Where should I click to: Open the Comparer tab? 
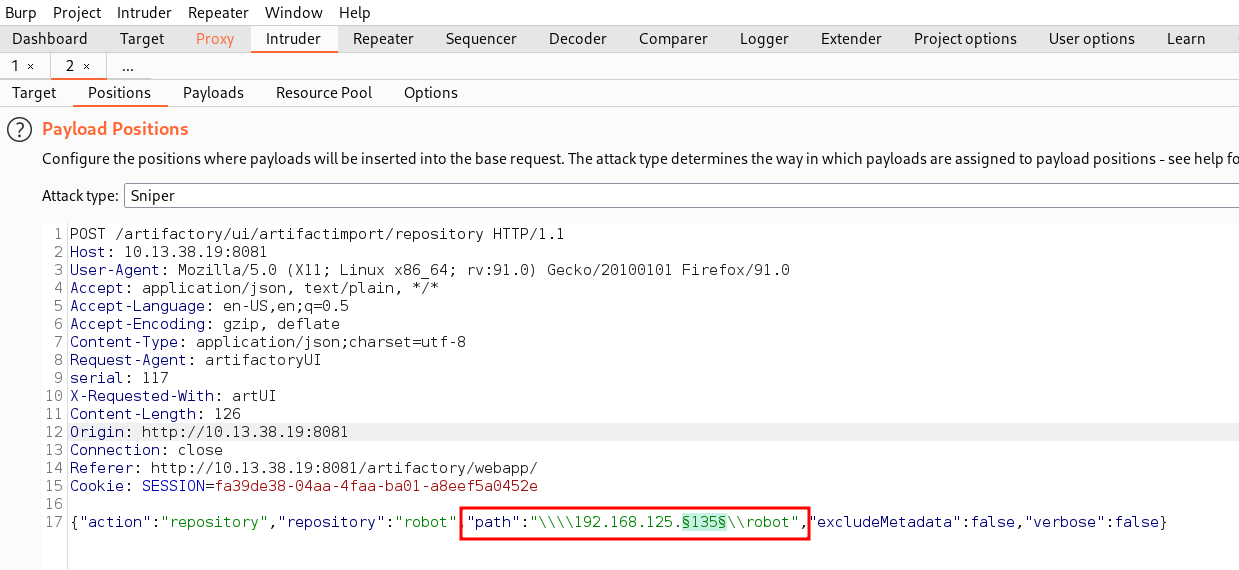click(673, 39)
